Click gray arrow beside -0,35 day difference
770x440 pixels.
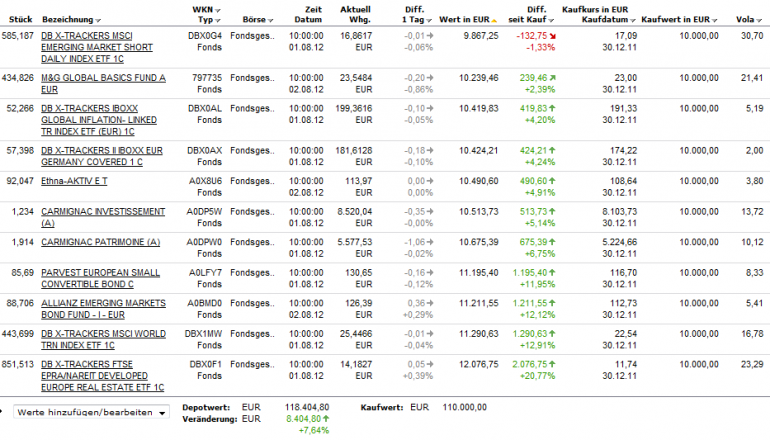430,211
